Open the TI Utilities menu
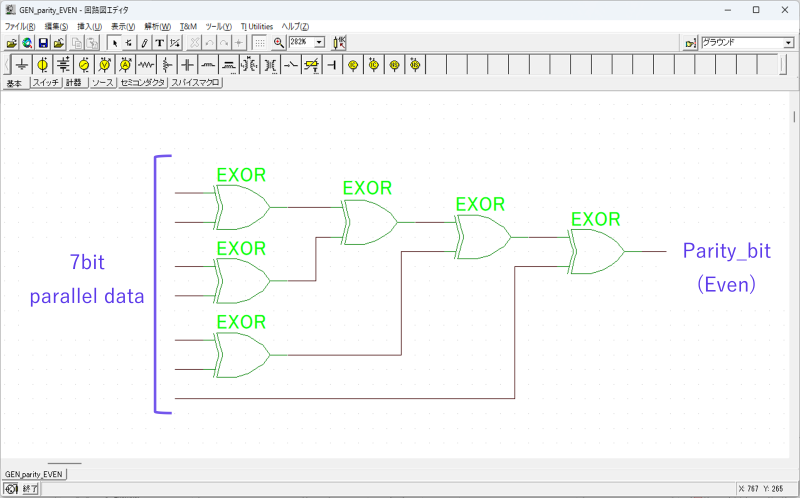This screenshot has height=498, width=800. (x=257, y=27)
